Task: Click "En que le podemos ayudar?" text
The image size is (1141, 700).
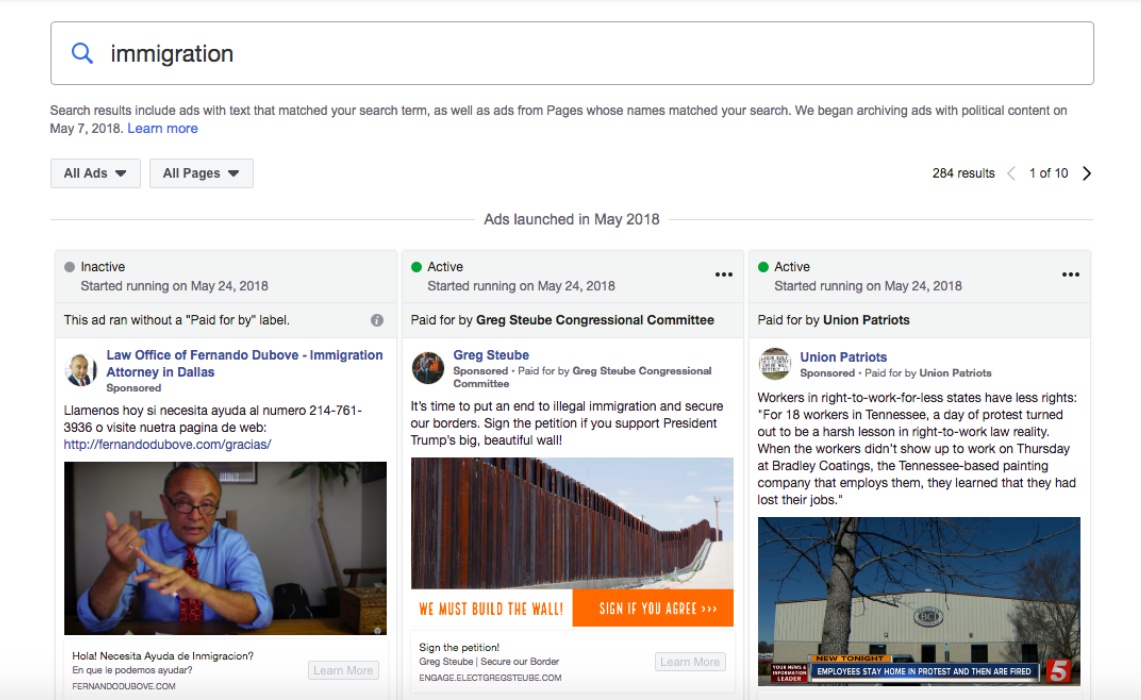Action: click(132, 670)
